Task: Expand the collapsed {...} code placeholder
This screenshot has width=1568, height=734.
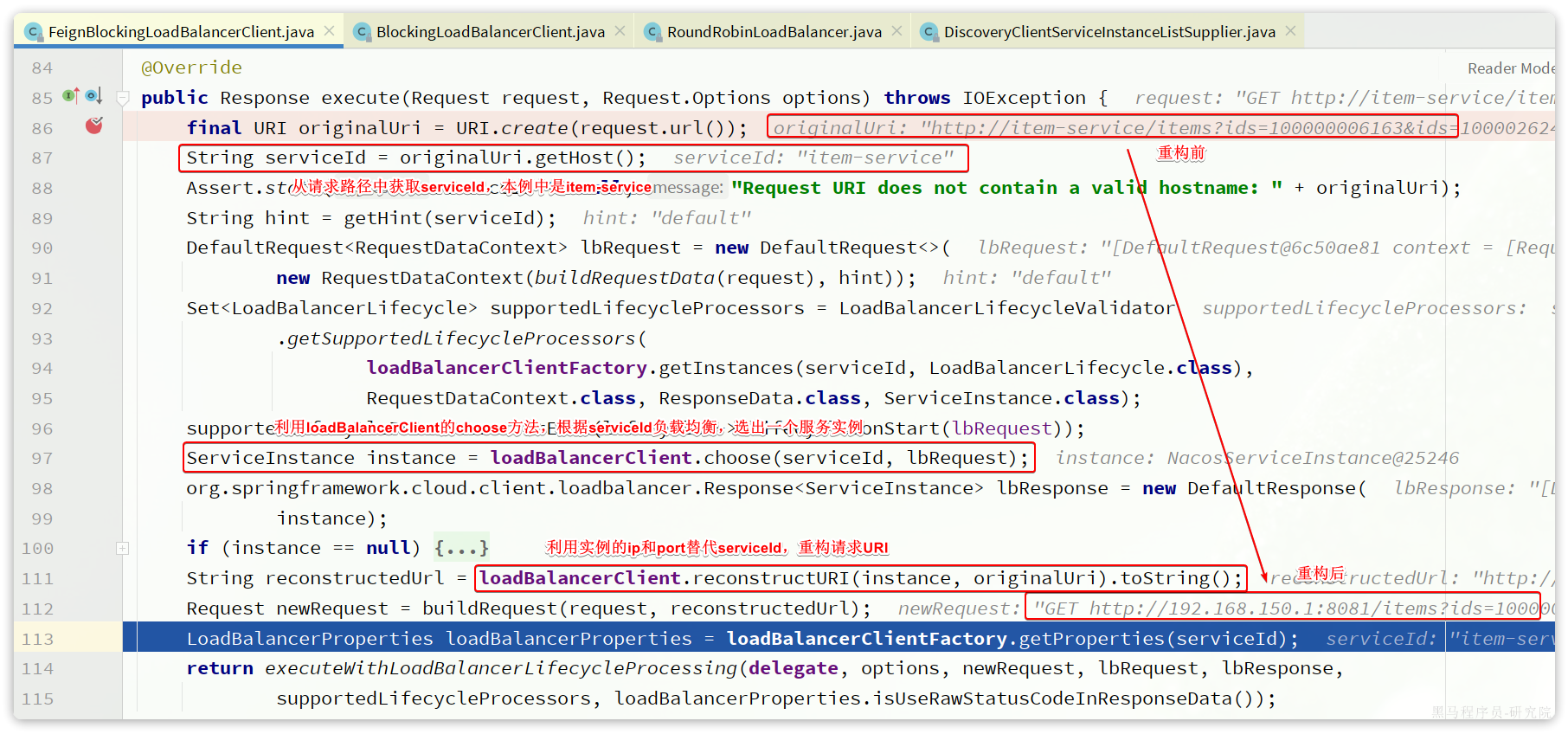Action: click(461, 548)
